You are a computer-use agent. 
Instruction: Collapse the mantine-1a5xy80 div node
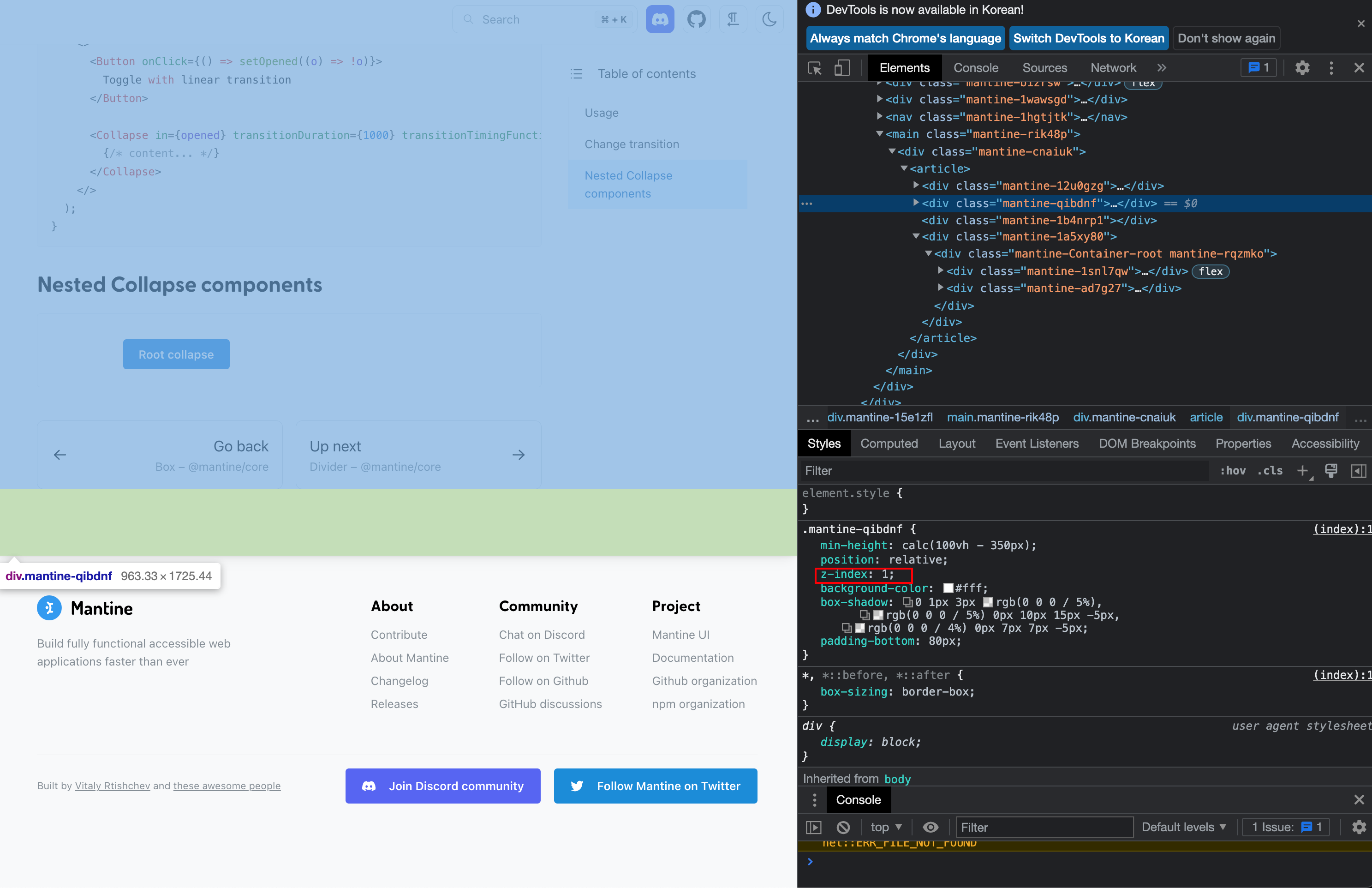916,236
